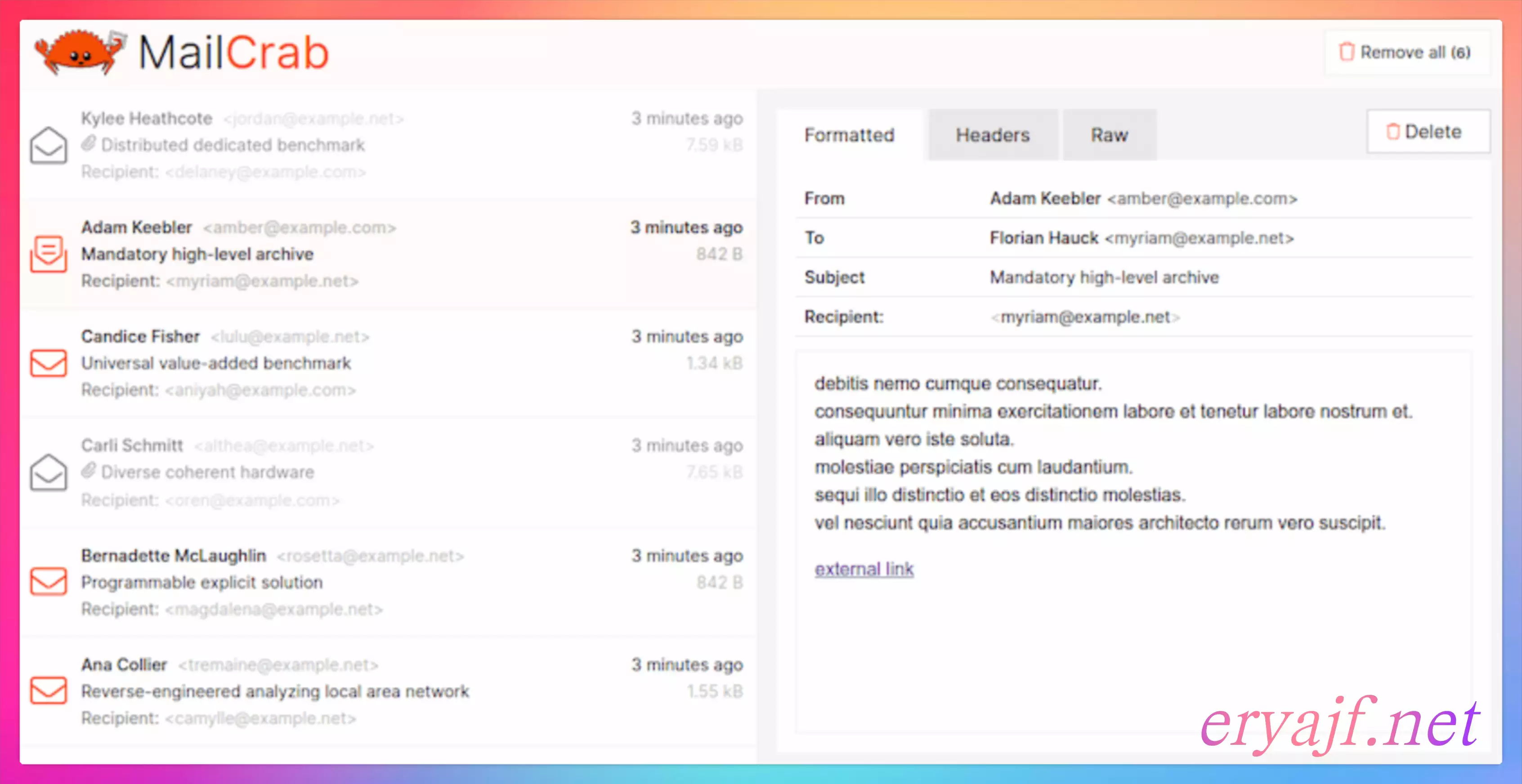Click the unread envelope icon for Ana Collier

(49, 691)
